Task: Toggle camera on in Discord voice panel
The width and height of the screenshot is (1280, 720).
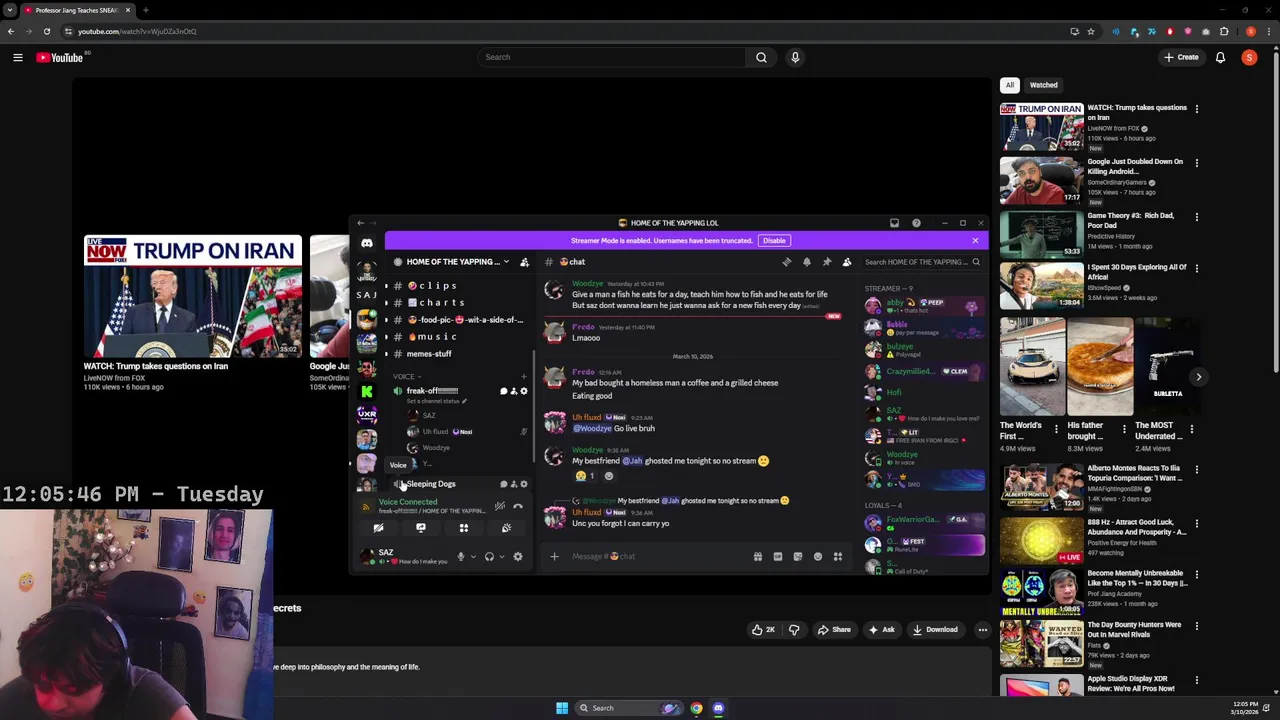Action: pyautogui.click(x=378, y=528)
